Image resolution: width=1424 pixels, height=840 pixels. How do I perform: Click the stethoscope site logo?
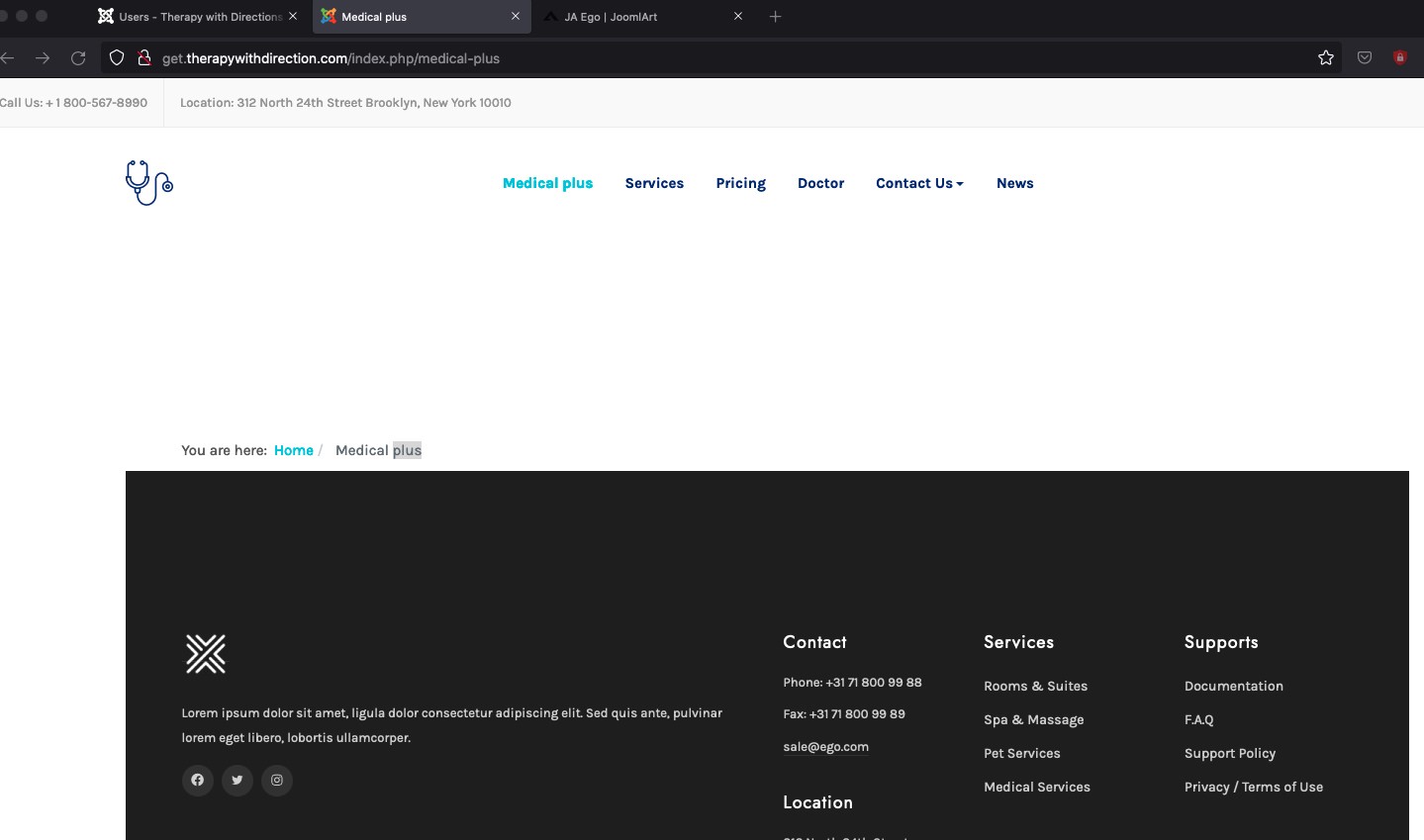click(149, 183)
